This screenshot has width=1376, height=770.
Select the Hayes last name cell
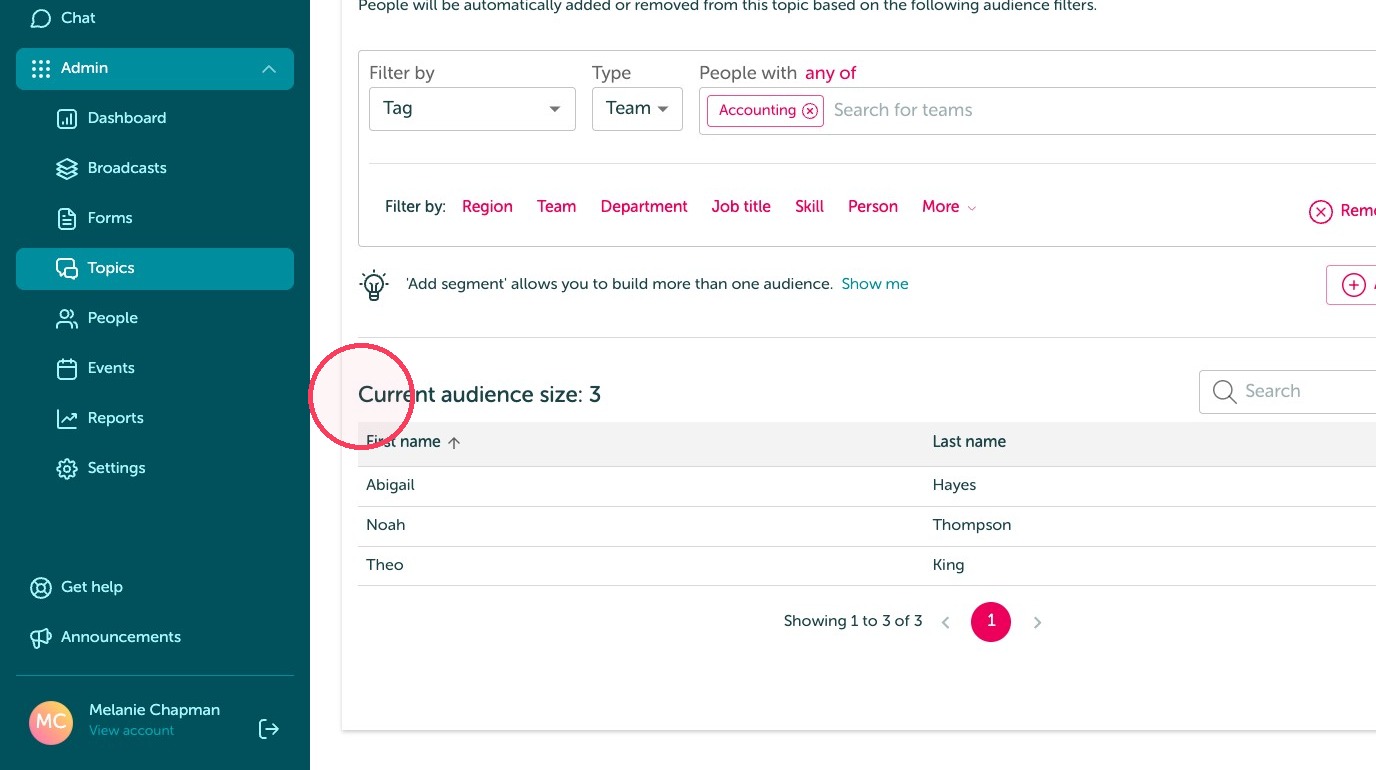954,485
